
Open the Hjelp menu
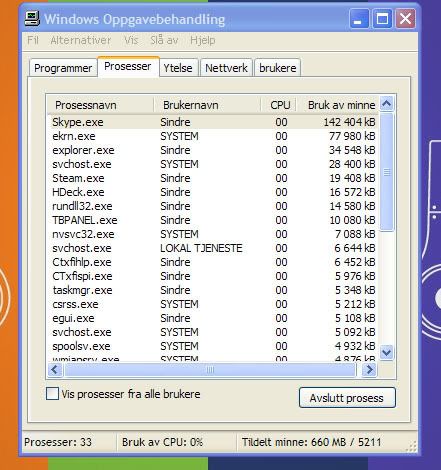click(203, 40)
